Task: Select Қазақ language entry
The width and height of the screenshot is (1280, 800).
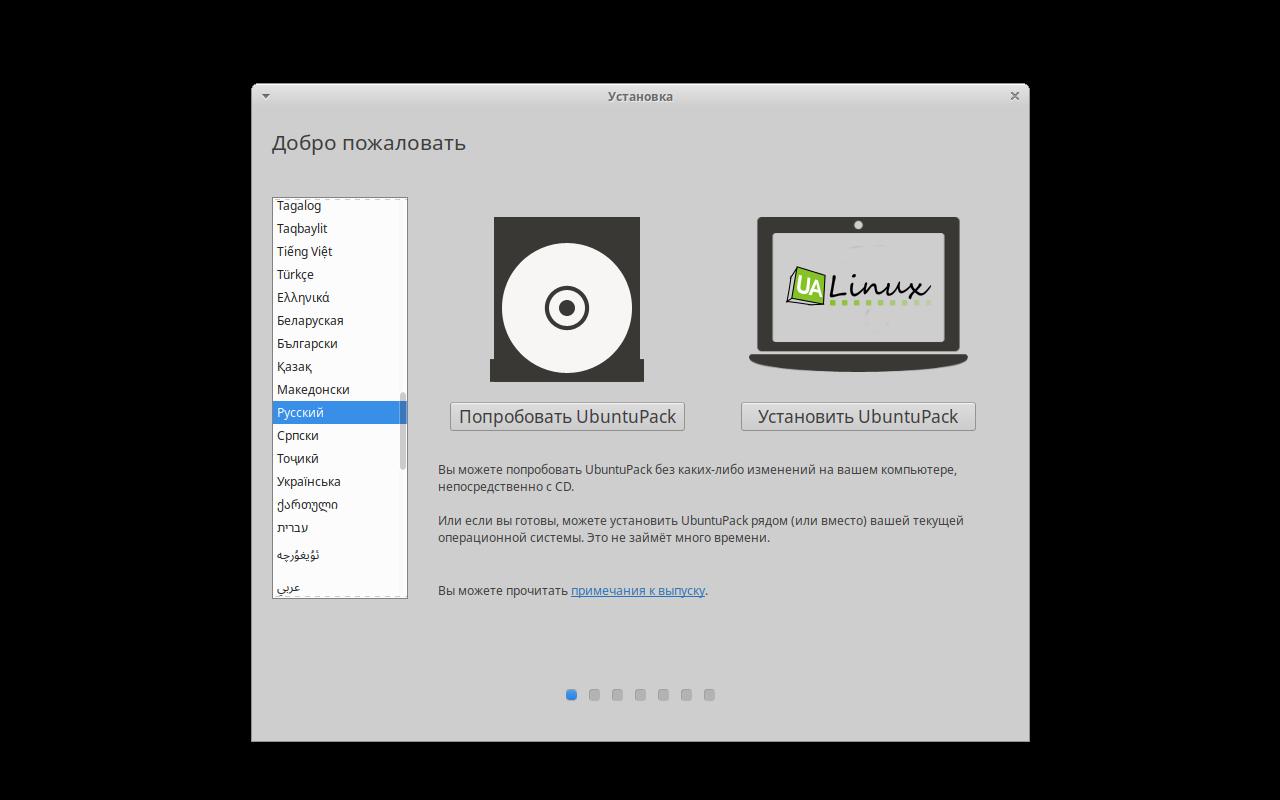Action: tap(337, 367)
